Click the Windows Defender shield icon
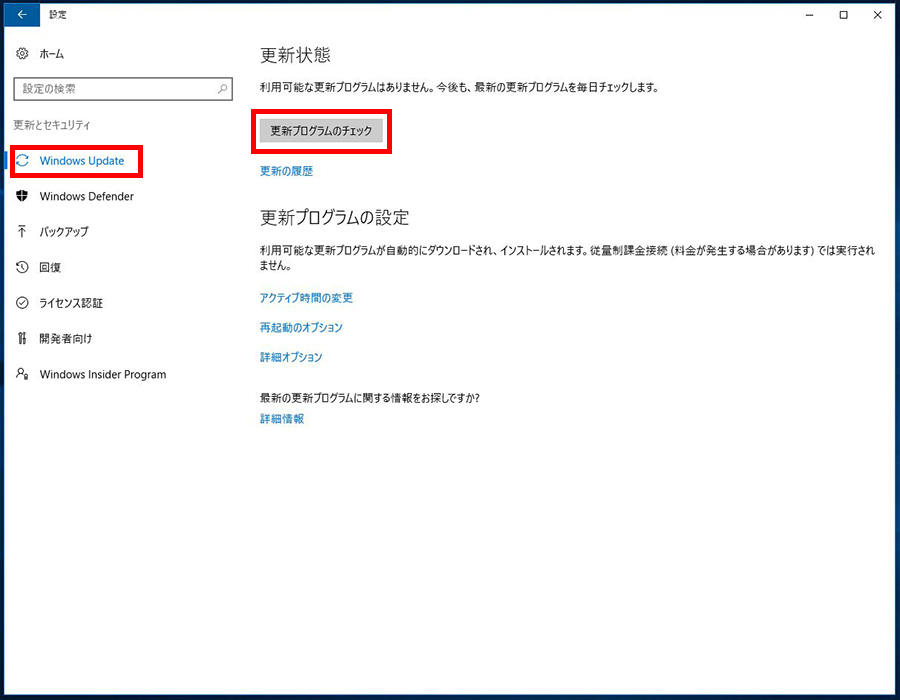Viewport: 900px width, 700px height. coord(22,196)
